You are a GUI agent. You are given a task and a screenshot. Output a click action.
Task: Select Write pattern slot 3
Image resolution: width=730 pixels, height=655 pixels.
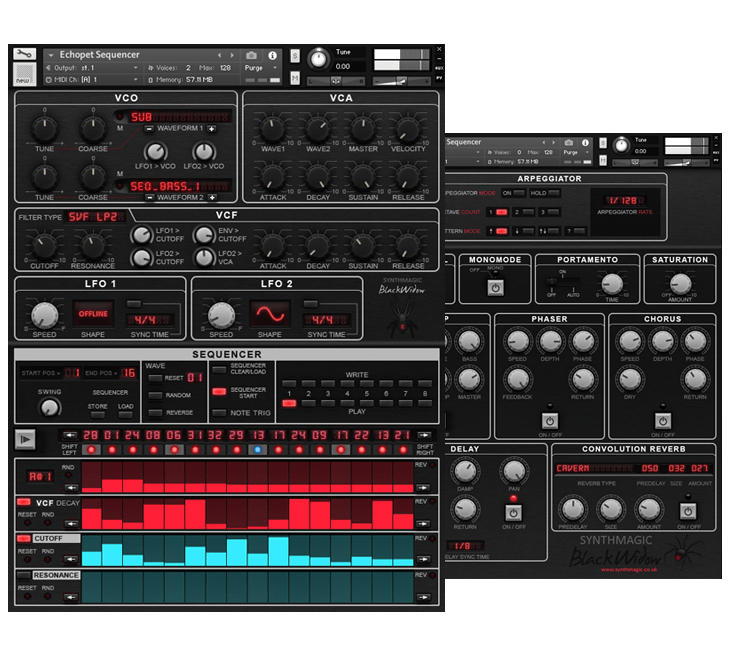(x=328, y=384)
